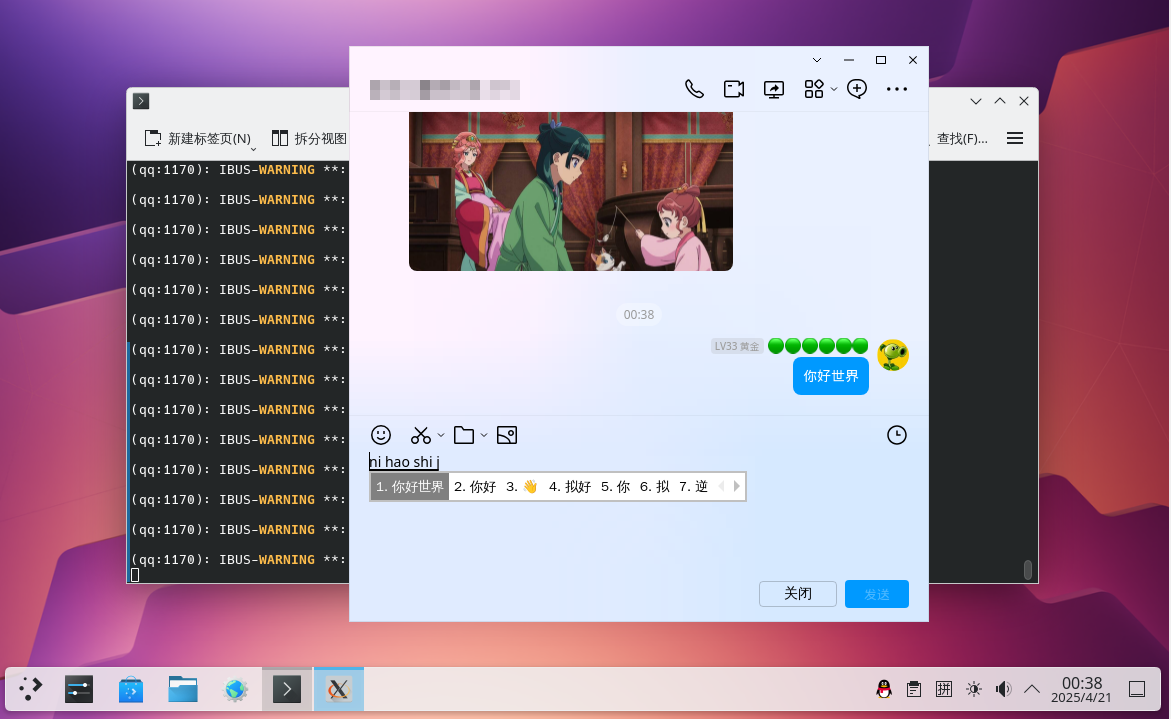Go to next candidate page arrow

coord(737,487)
